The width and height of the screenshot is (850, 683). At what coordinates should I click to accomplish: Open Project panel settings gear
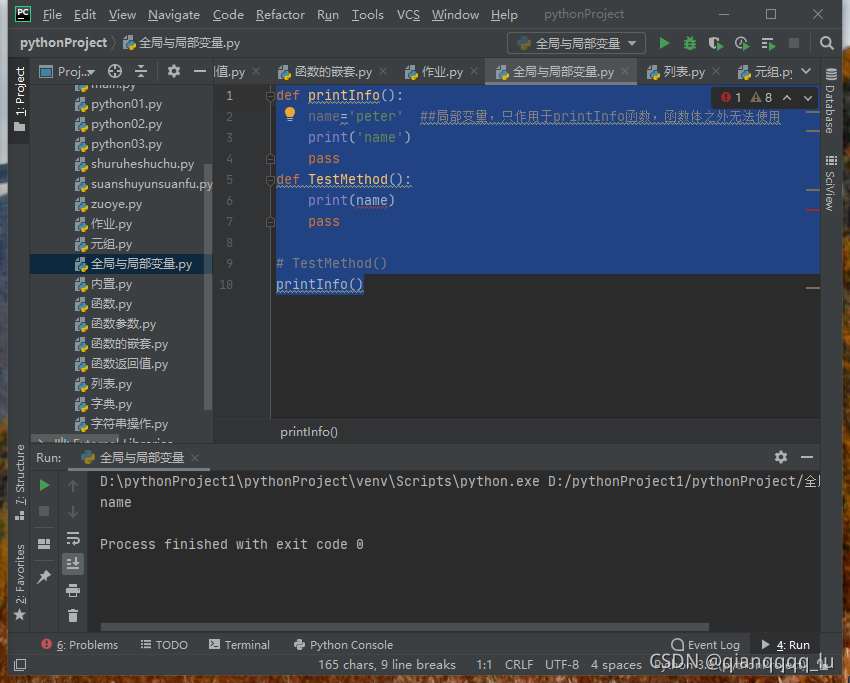(x=174, y=71)
